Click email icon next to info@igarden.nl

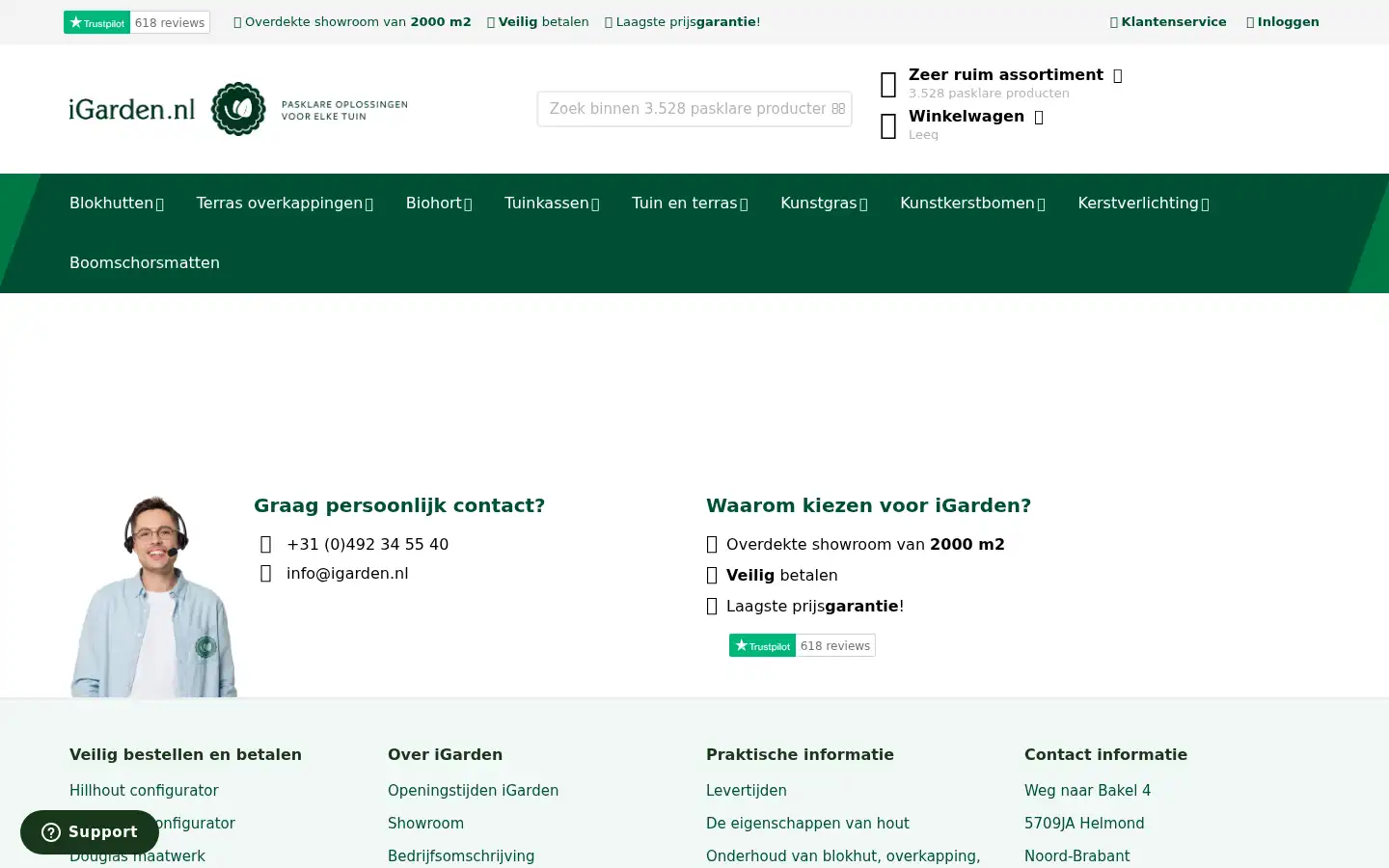point(266,574)
